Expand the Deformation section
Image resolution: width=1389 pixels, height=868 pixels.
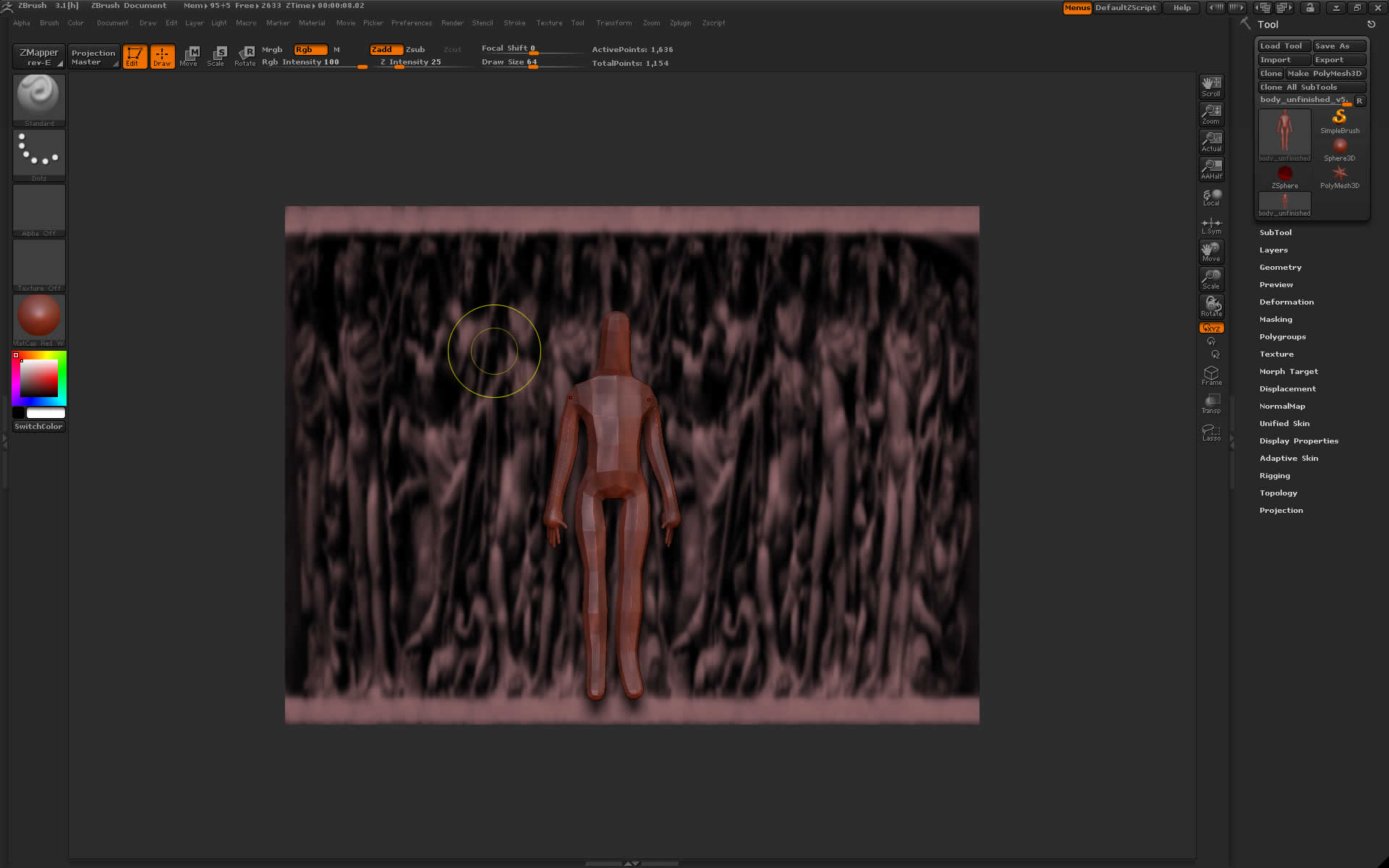1286,302
